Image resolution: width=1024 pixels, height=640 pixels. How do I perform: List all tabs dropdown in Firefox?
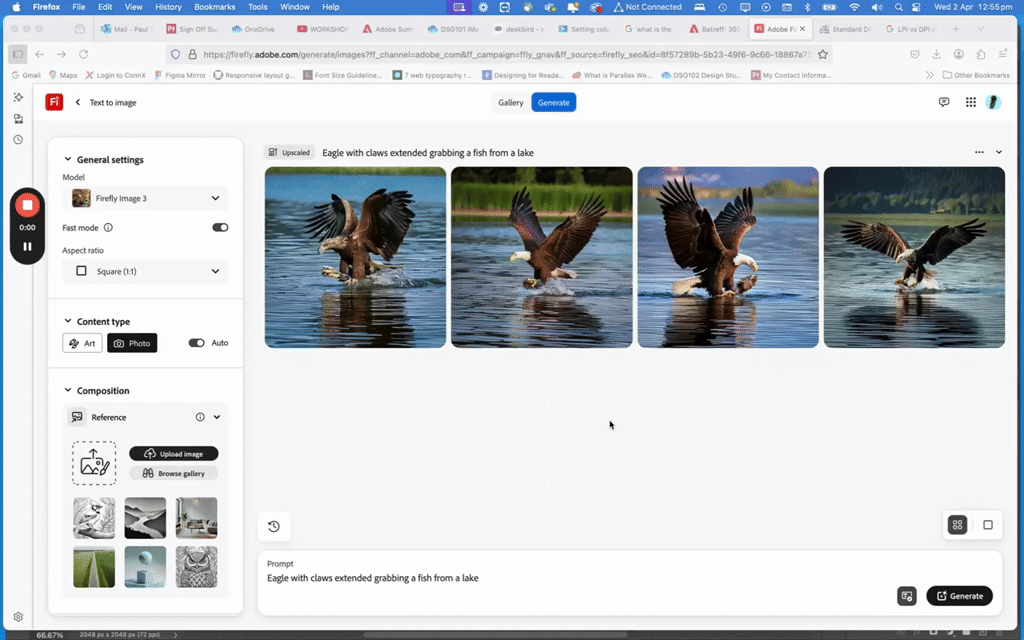point(980,29)
